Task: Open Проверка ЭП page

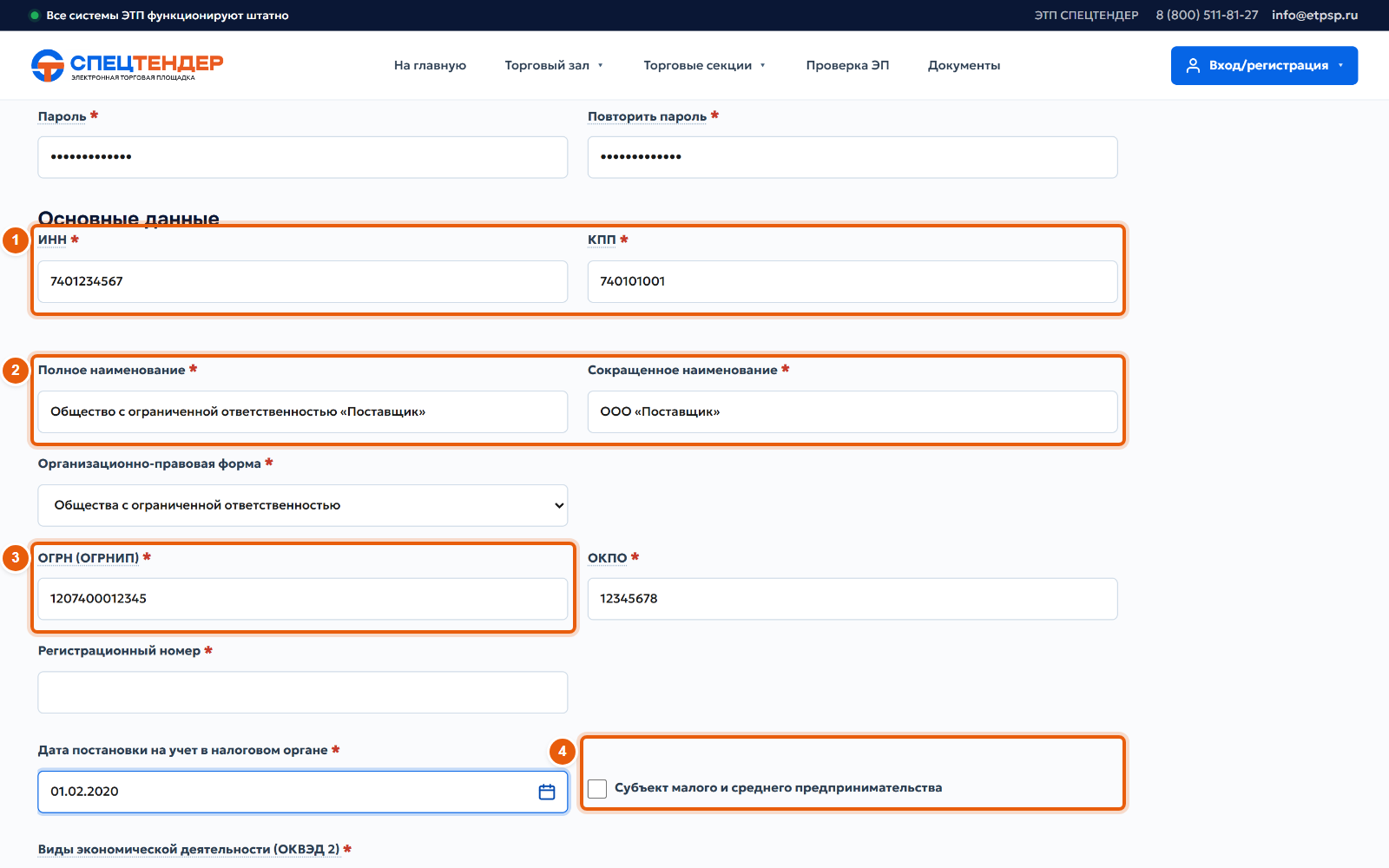Action: 847,65
